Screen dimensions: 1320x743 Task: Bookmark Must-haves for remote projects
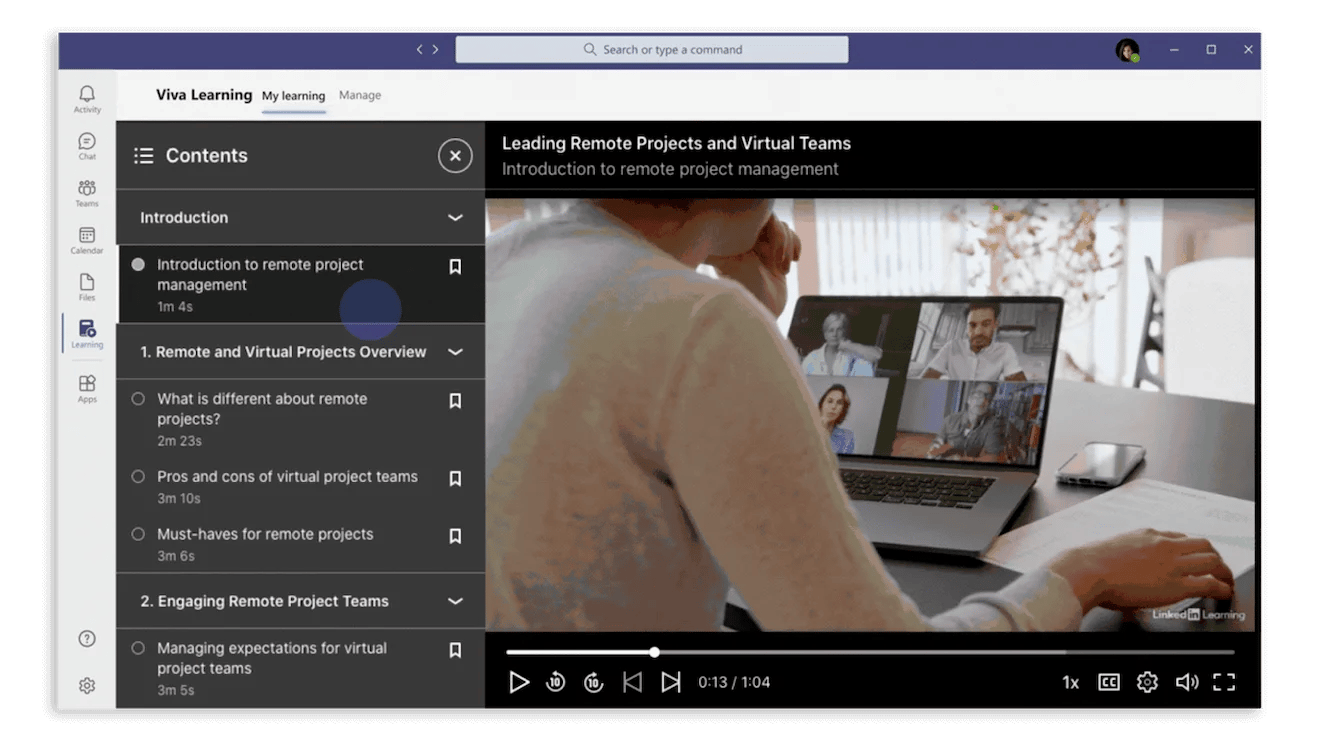point(455,536)
